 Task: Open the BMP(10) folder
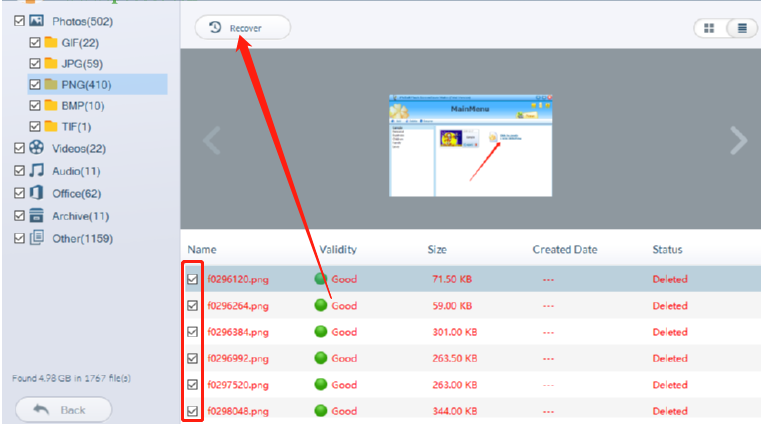pyautogui.click(x=83, y=106)
